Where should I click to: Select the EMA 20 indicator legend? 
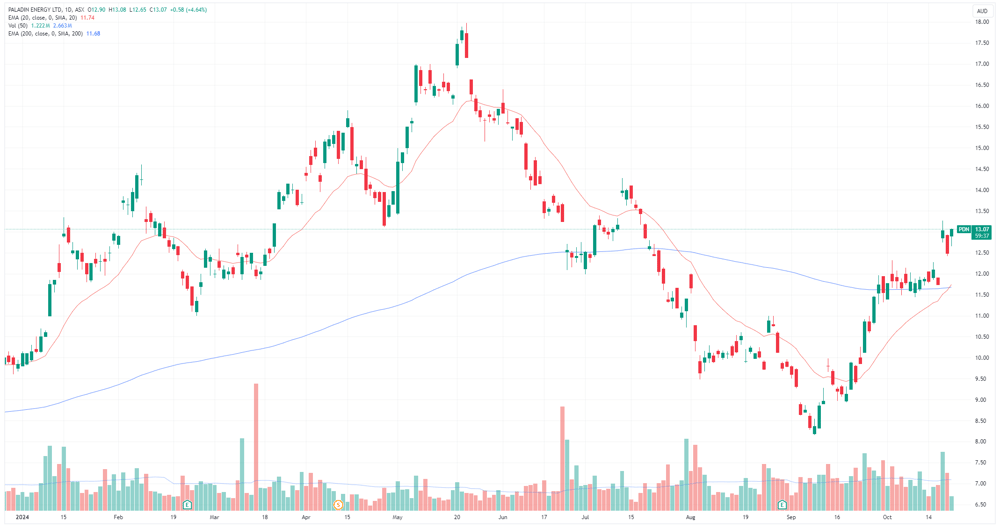point(43,18)
